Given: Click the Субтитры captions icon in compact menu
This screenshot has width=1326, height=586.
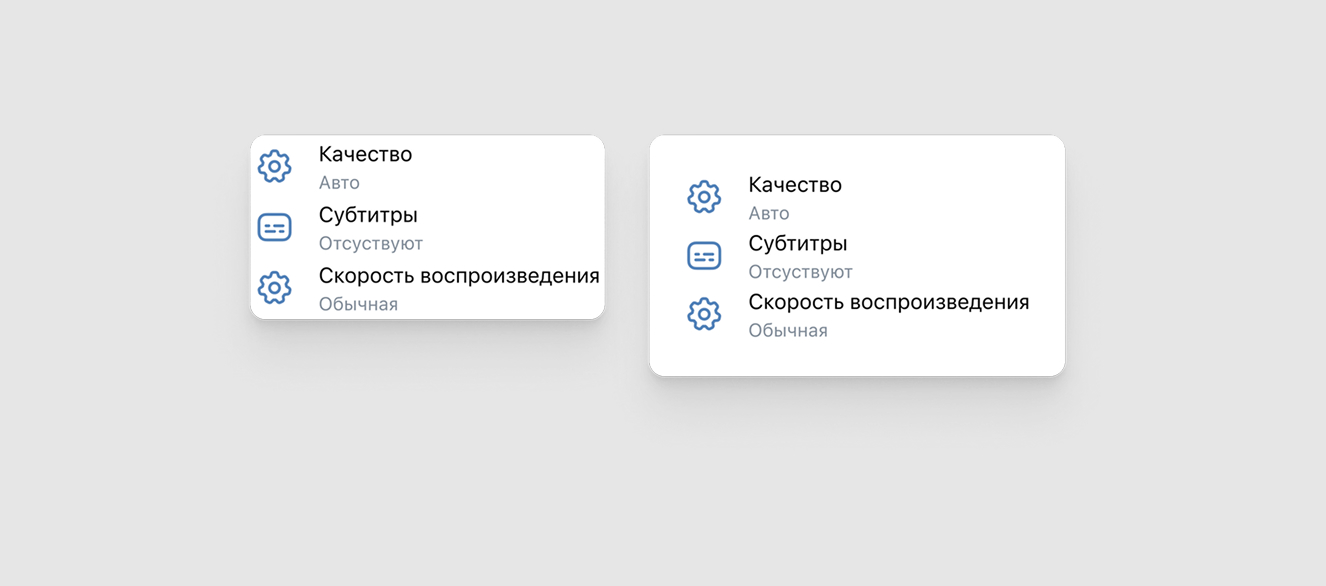Looking at the screenshot, I should (x=275, y=227).
